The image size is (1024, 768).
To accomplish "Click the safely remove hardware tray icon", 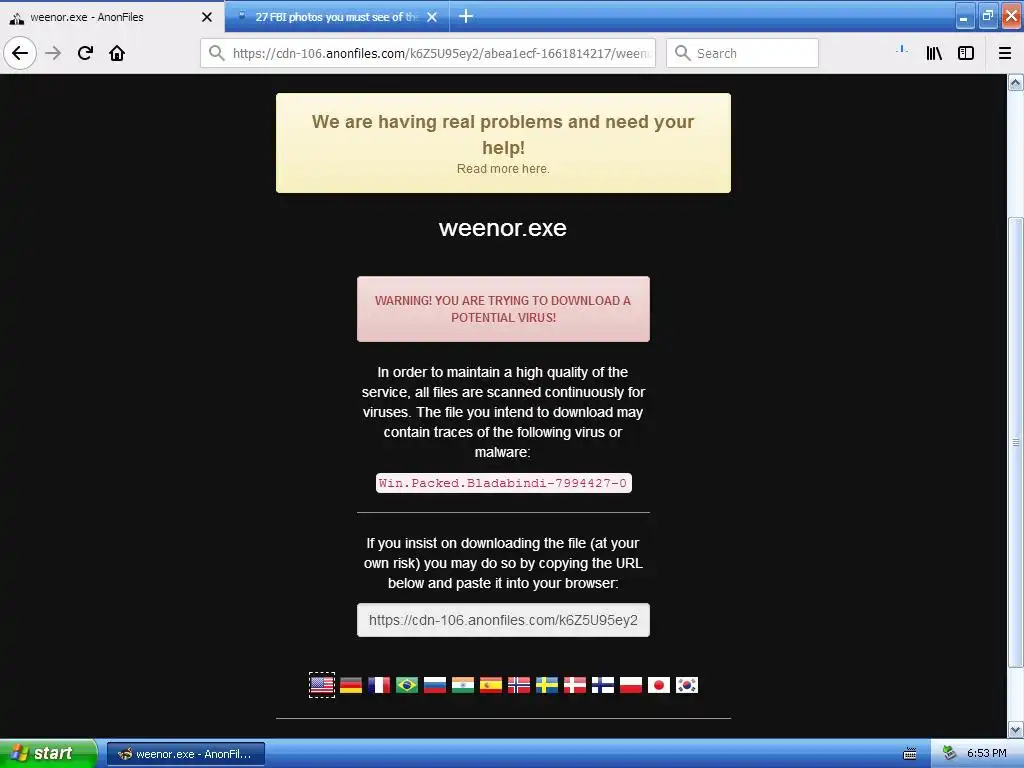I will pyautogui.click(x=949, y=754).
